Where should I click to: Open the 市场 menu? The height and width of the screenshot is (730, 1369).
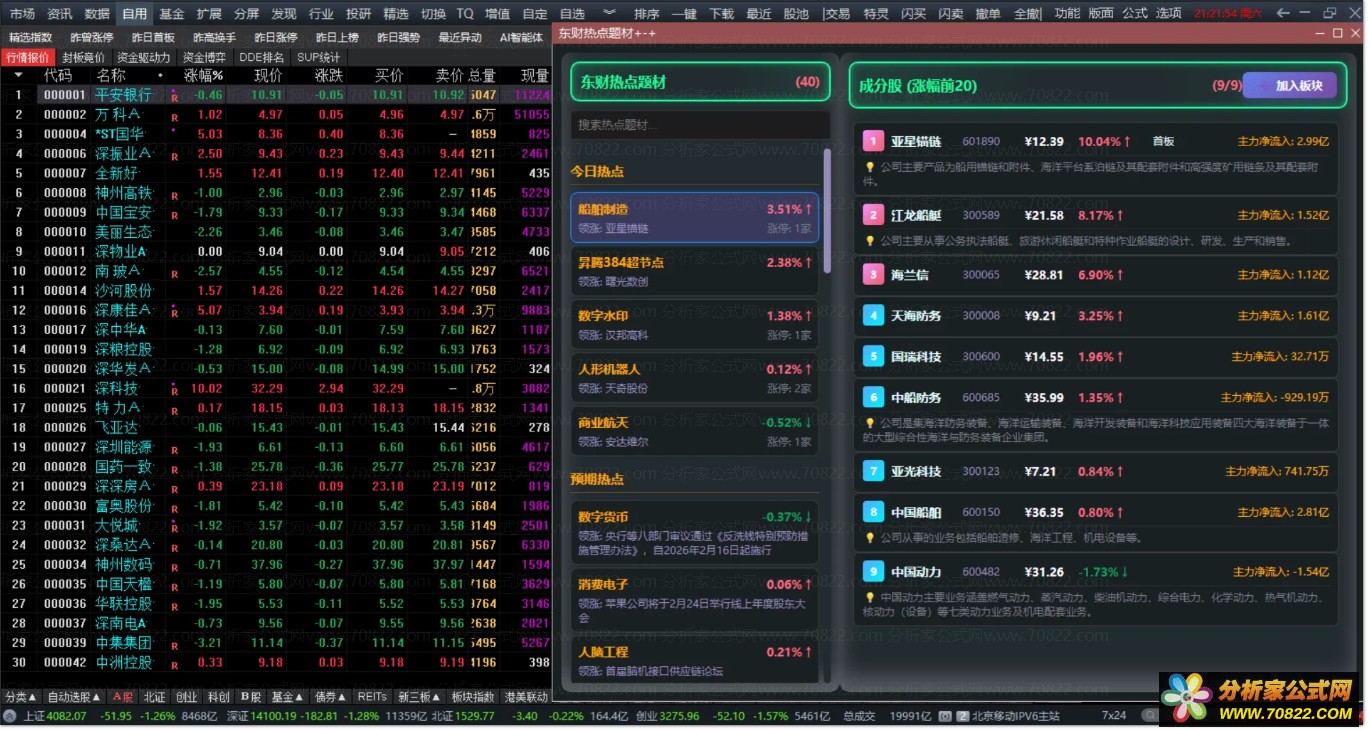22,14
